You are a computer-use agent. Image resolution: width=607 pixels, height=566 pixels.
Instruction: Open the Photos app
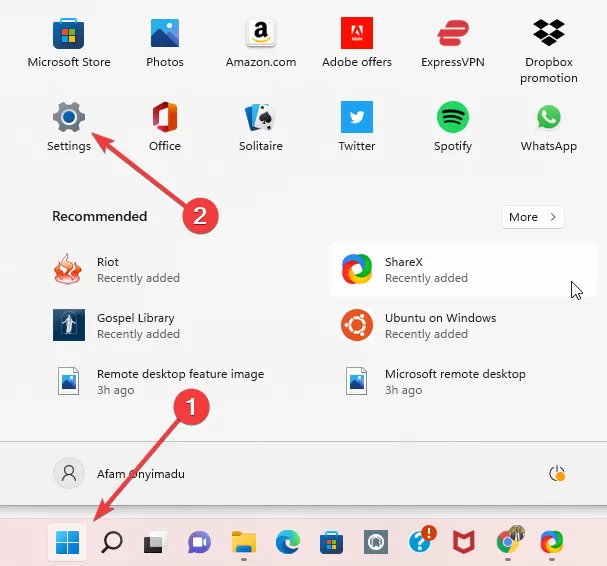[165, 43]
